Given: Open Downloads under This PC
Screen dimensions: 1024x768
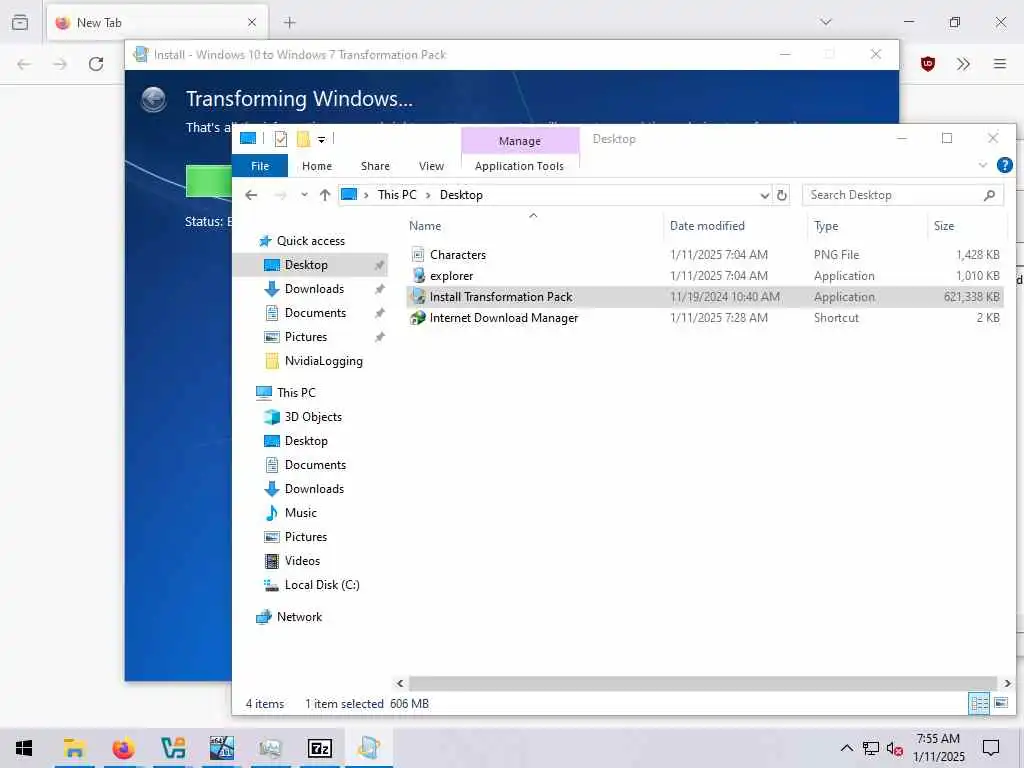Looking at the screenshot, I should [314, 489].
